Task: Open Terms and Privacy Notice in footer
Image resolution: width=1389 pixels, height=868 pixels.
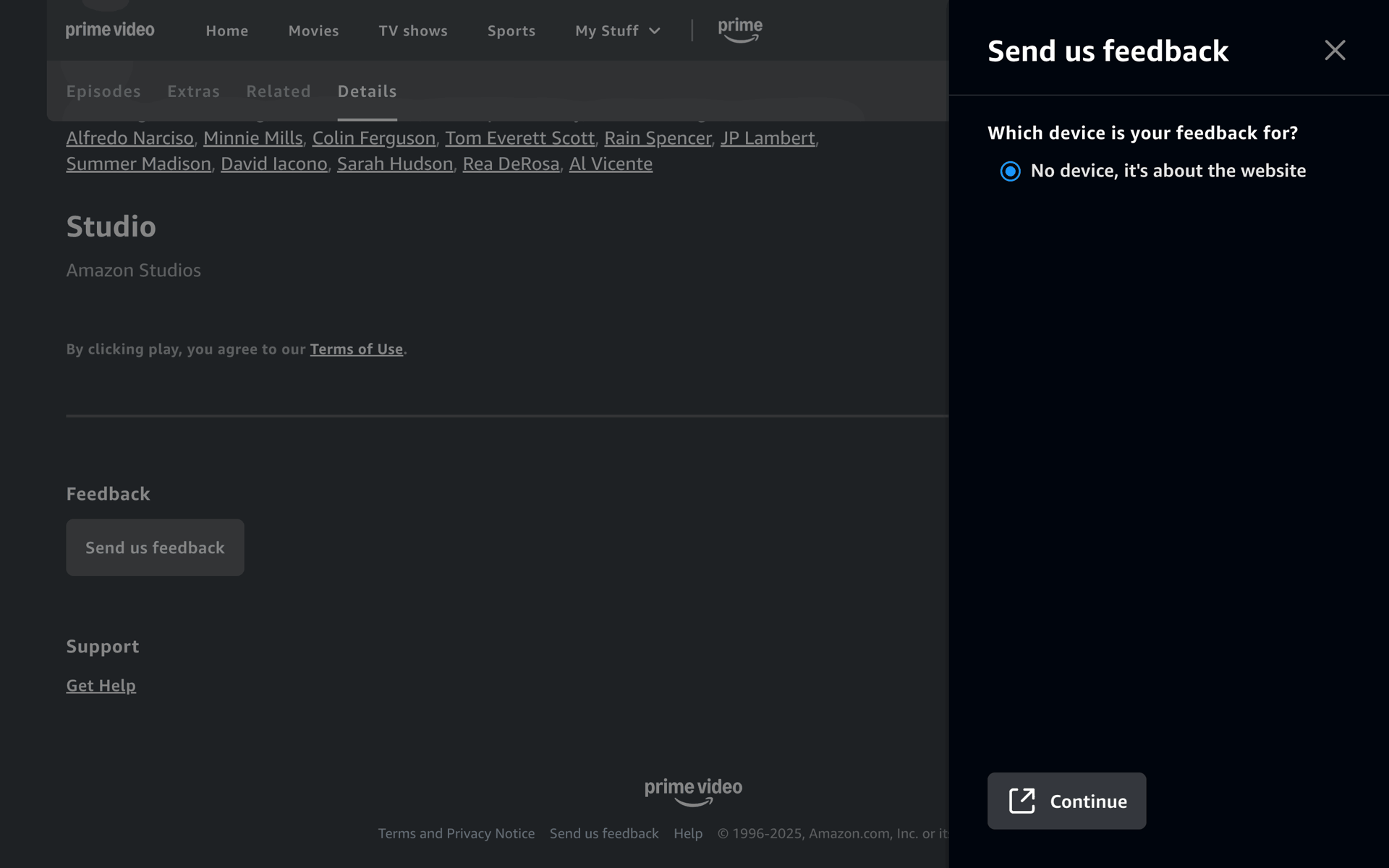Action: point(456,833)
